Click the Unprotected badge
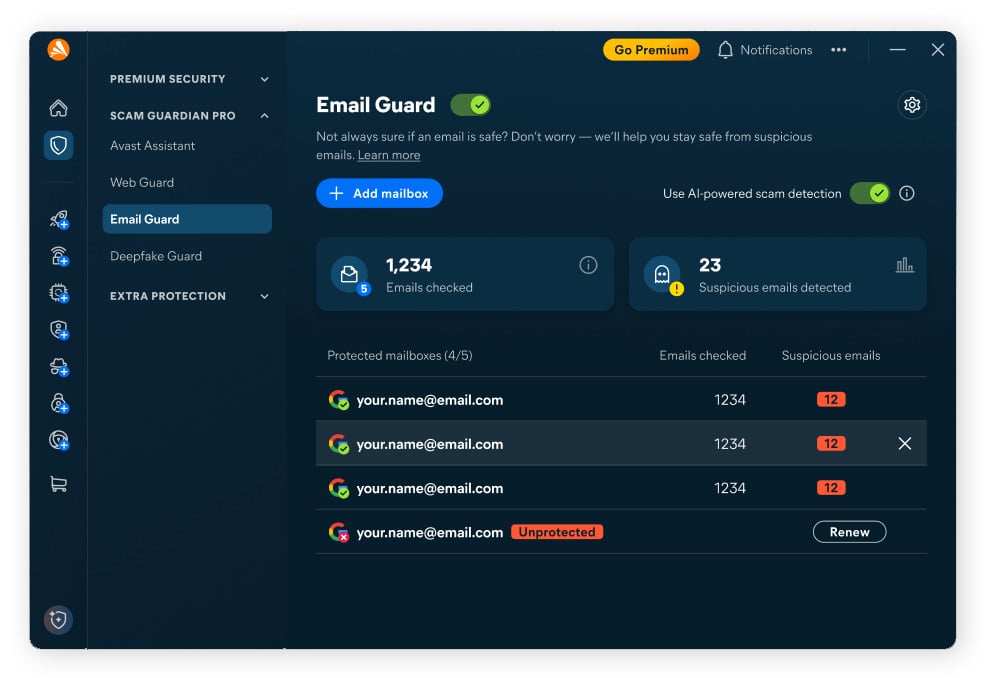 click(x=556, y=532)
